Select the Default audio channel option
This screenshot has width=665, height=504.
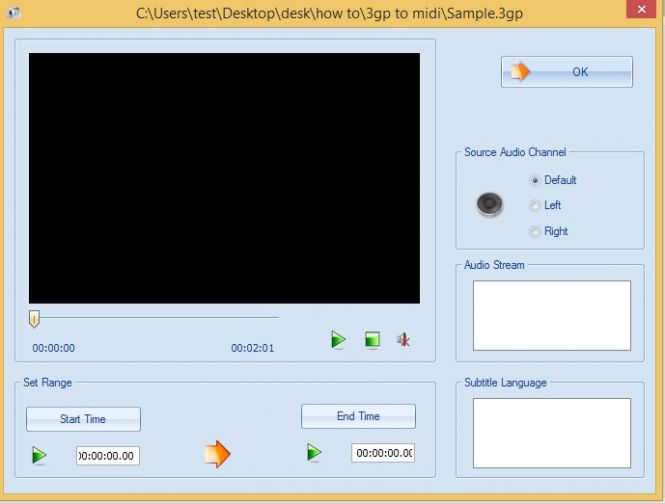[x=535, y=181]
